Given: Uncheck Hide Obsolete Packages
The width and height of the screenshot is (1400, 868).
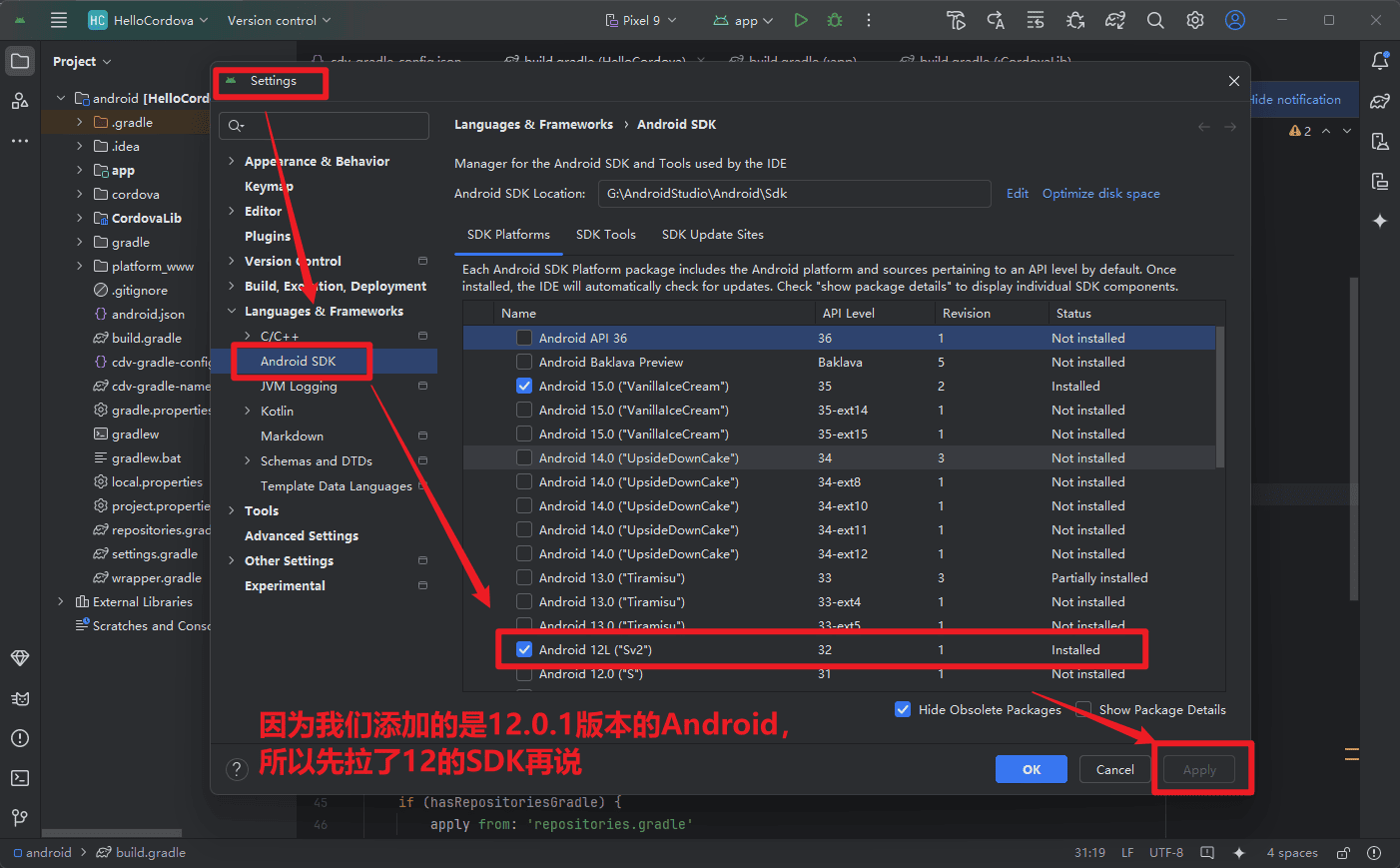Looking at the screenshot, I should coord(903,710).
